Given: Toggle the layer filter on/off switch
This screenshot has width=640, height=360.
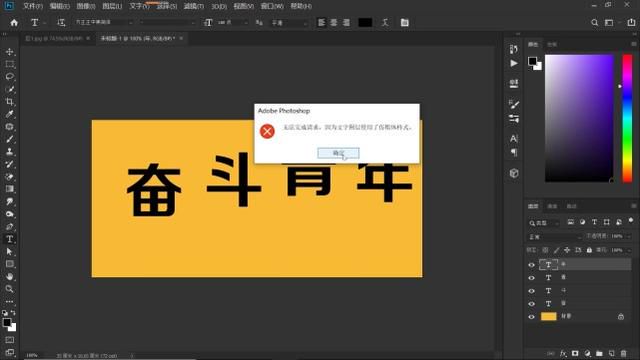Looking at the screenshot, I should pyautogui.click(x=631, y=220).
